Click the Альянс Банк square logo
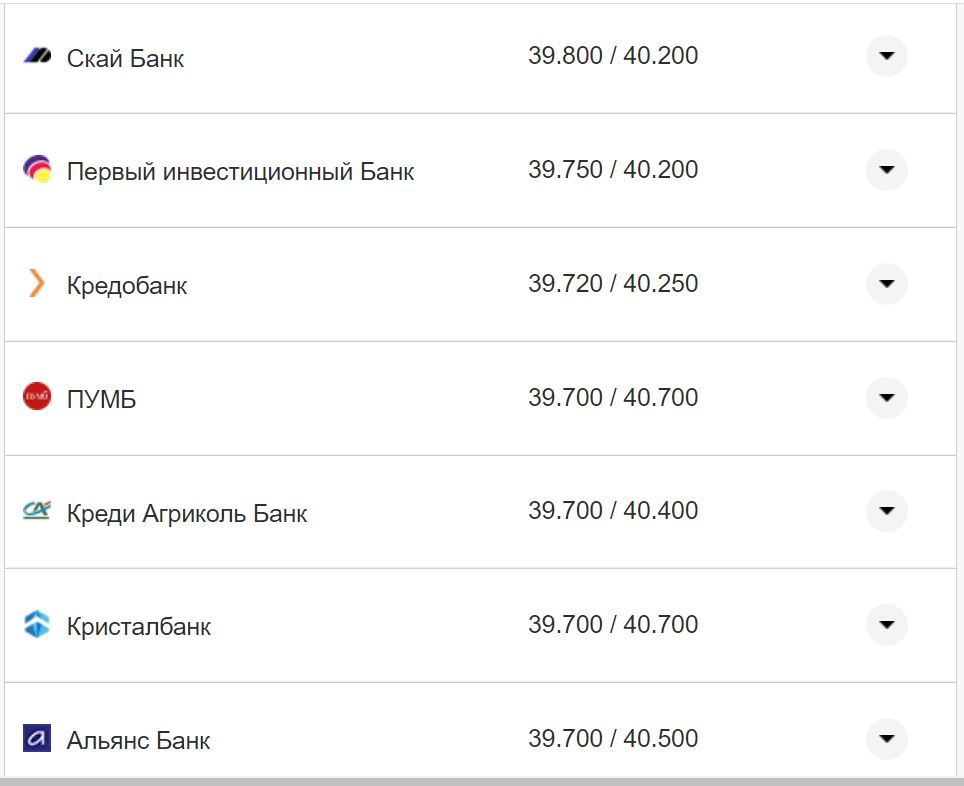The height and width of the screenshot is (786, 964). point(37,740)
